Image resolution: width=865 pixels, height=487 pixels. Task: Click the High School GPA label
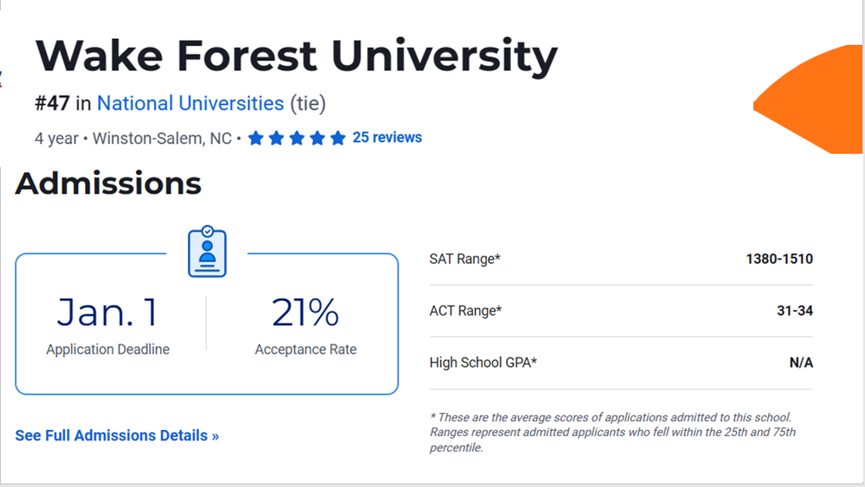point(483,362)
